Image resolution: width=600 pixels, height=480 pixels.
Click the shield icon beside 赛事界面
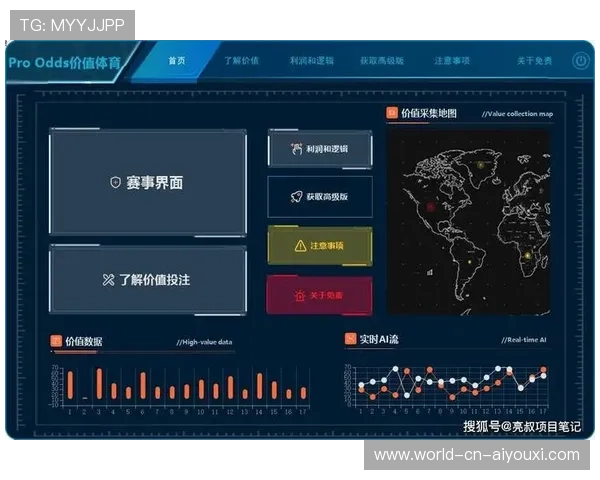tap(115, 182)
